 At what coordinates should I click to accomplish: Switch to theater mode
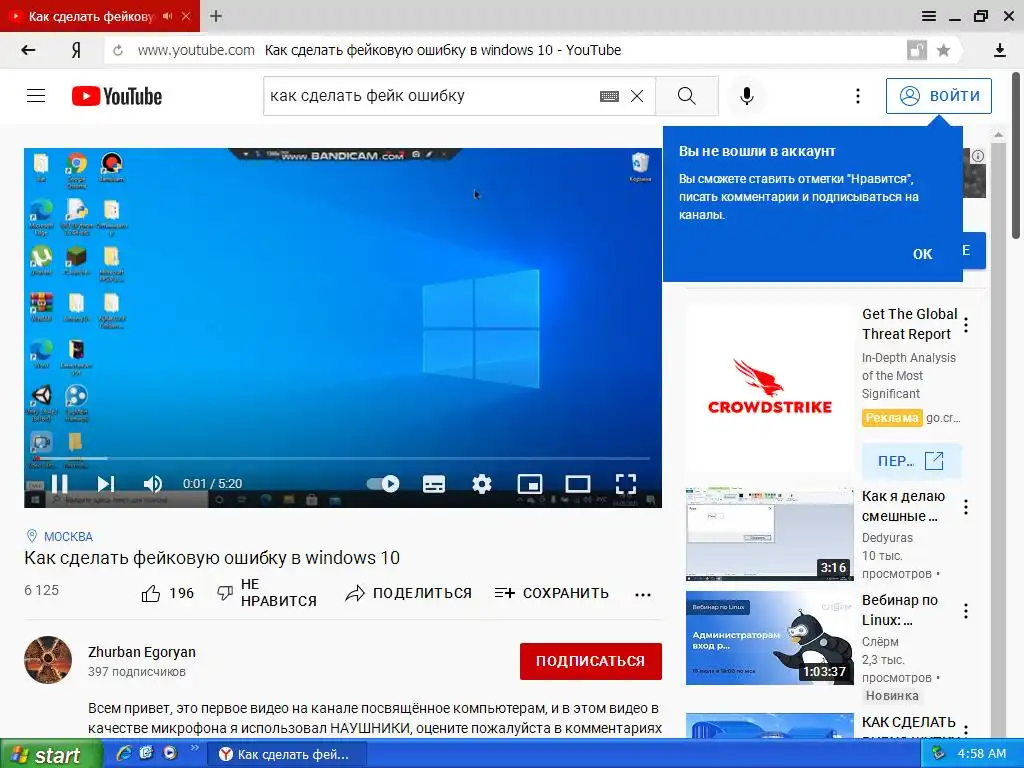pos(577,484)
